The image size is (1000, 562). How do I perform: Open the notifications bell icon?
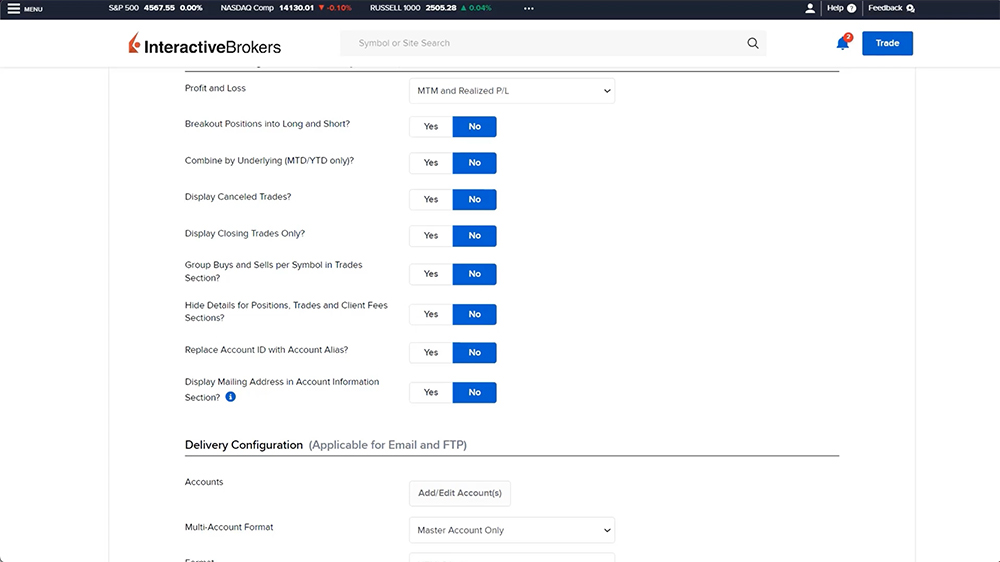pyautogui.click(x=843, y=43)
